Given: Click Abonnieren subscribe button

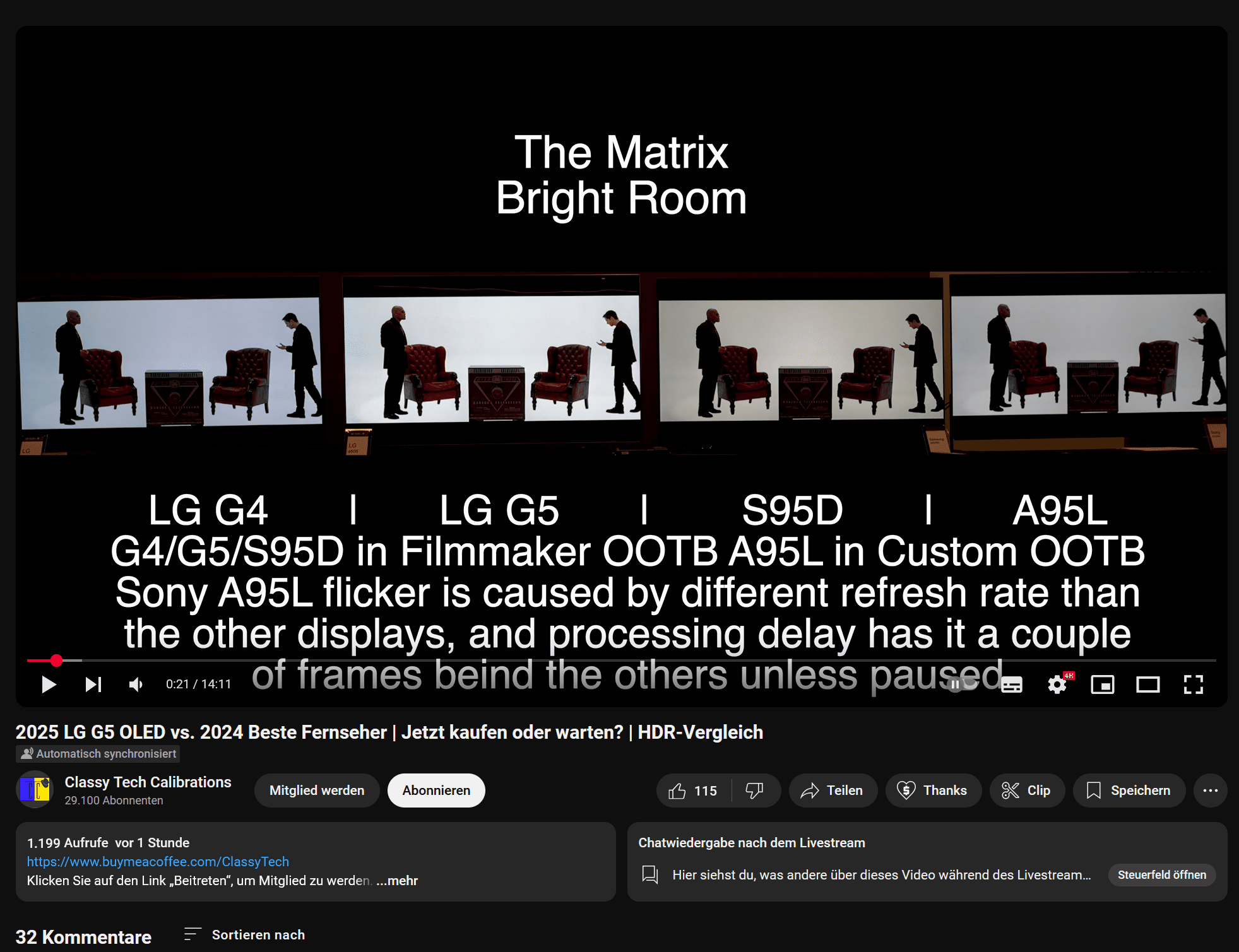Looking at the screenshot, I should tap(436, 790).
